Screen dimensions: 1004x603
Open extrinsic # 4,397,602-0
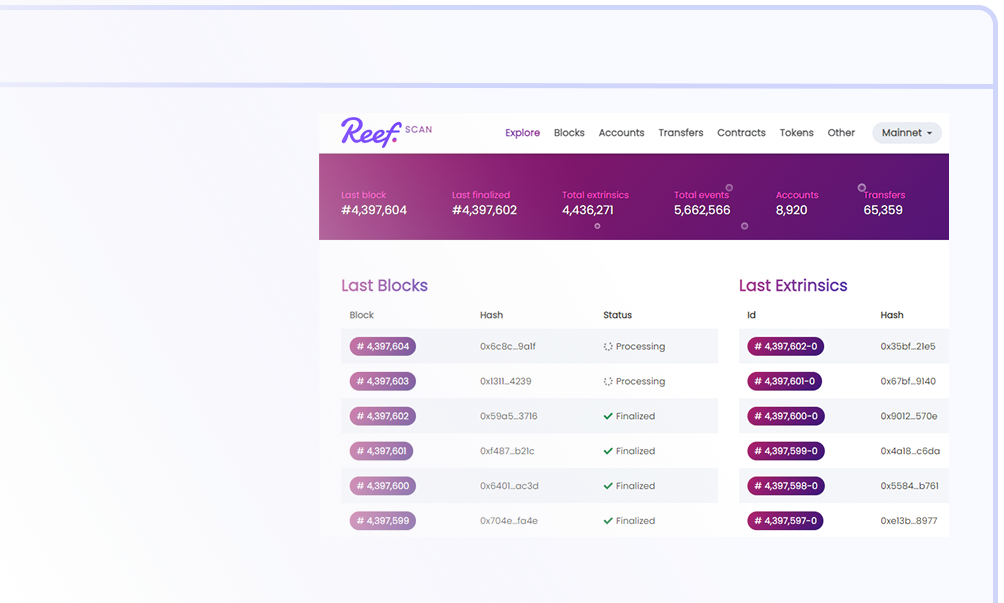pyautogui.click(x=785, y=346)
